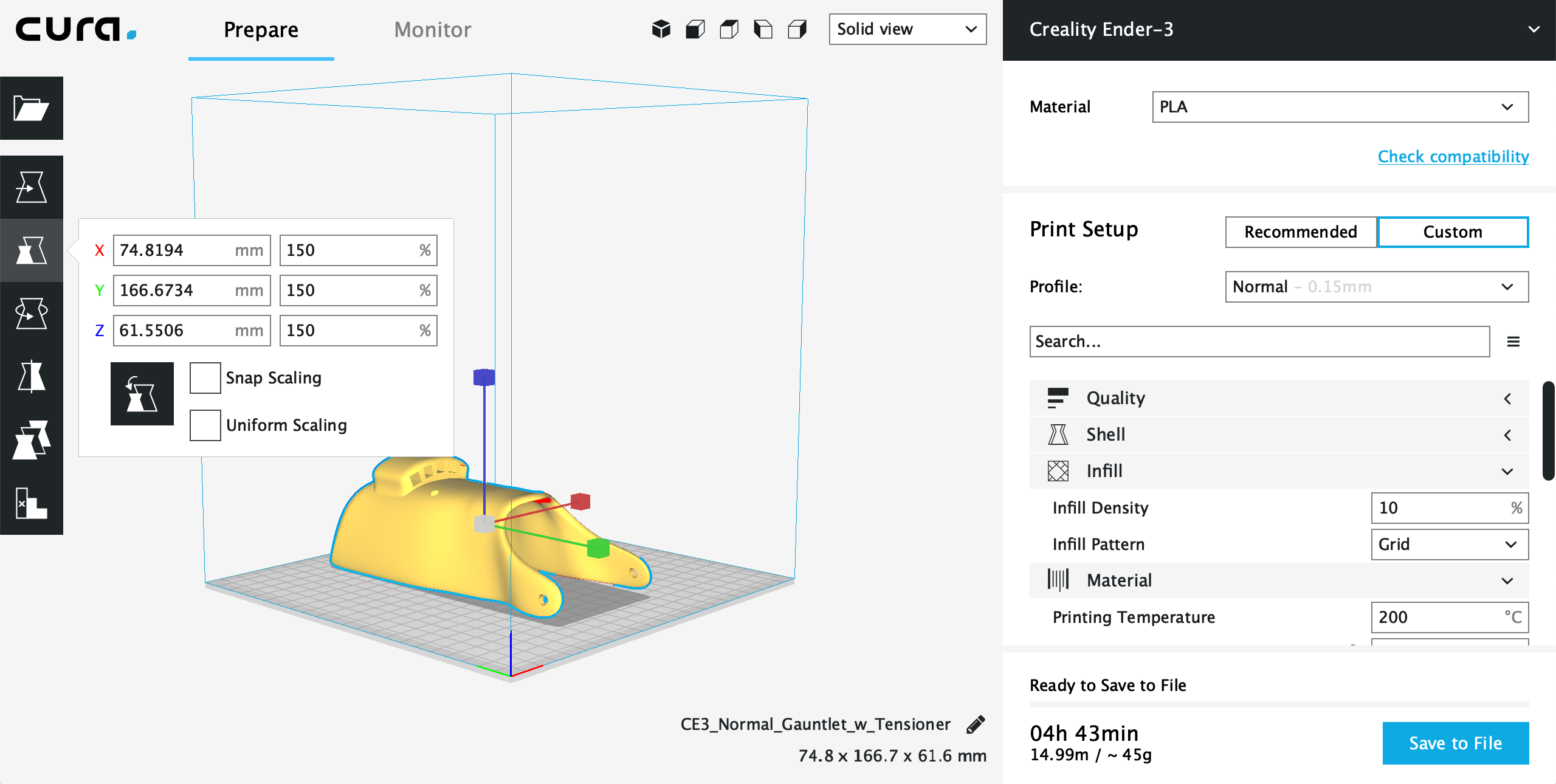
Task: Select the Move tool in the left toolbar
Action: pyautogui.click(x=32, y=187)
